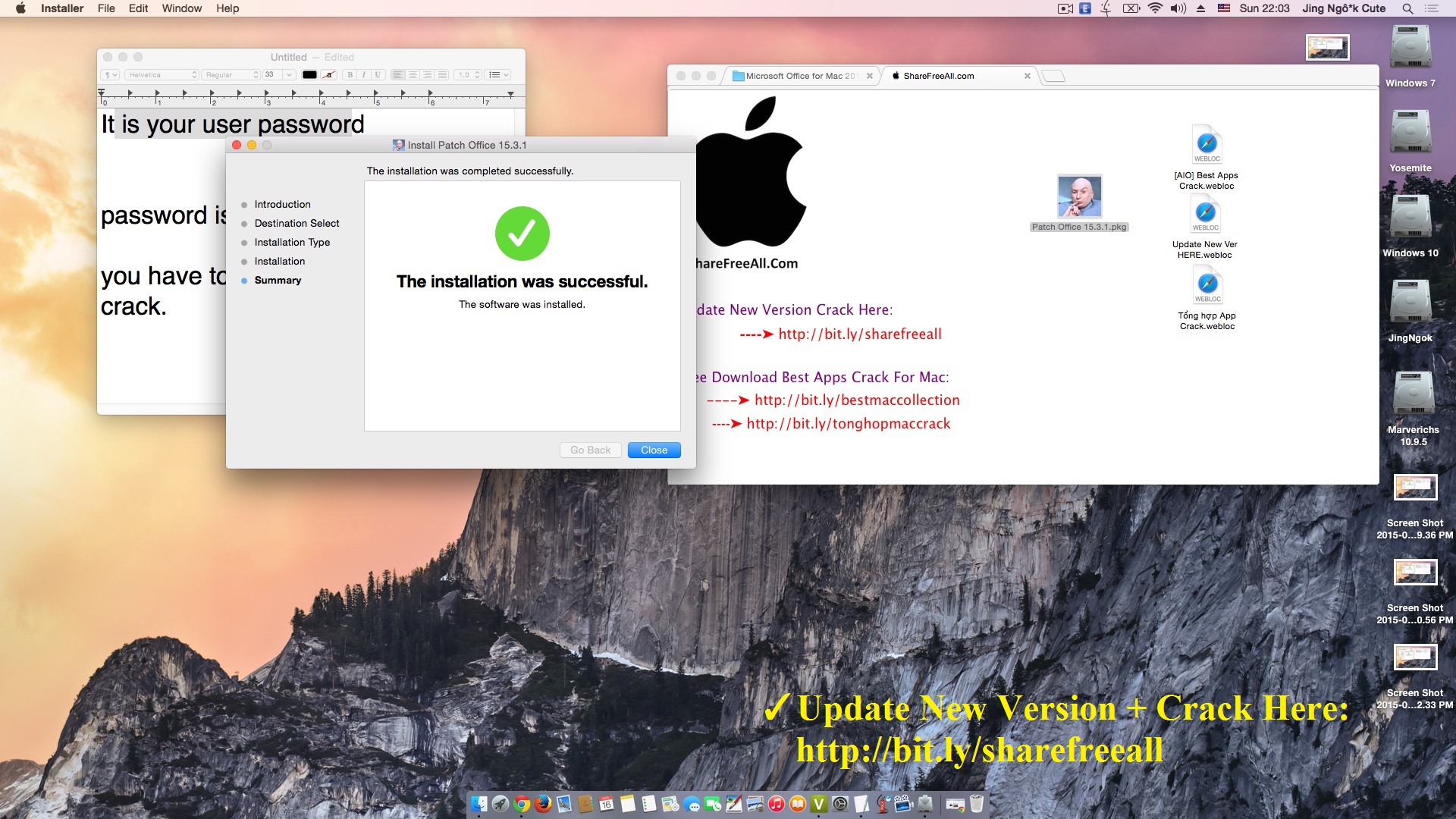Image resolution: width=1456 pixels, height=819 pixels.
Task: Click the Summary step in installer
Action: pos(277,279)
